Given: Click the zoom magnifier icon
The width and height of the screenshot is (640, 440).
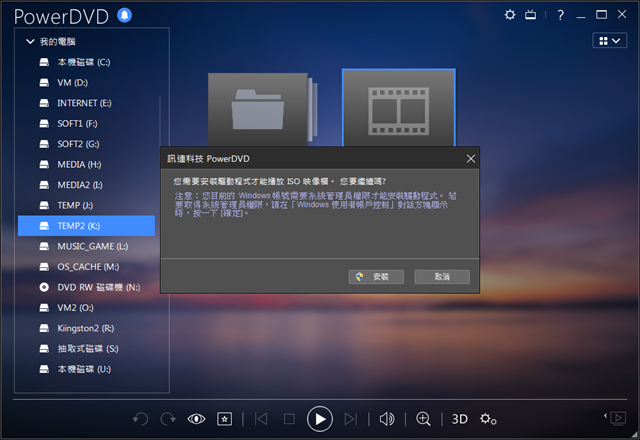Looking at the screenshot, I should pos(423,419).
